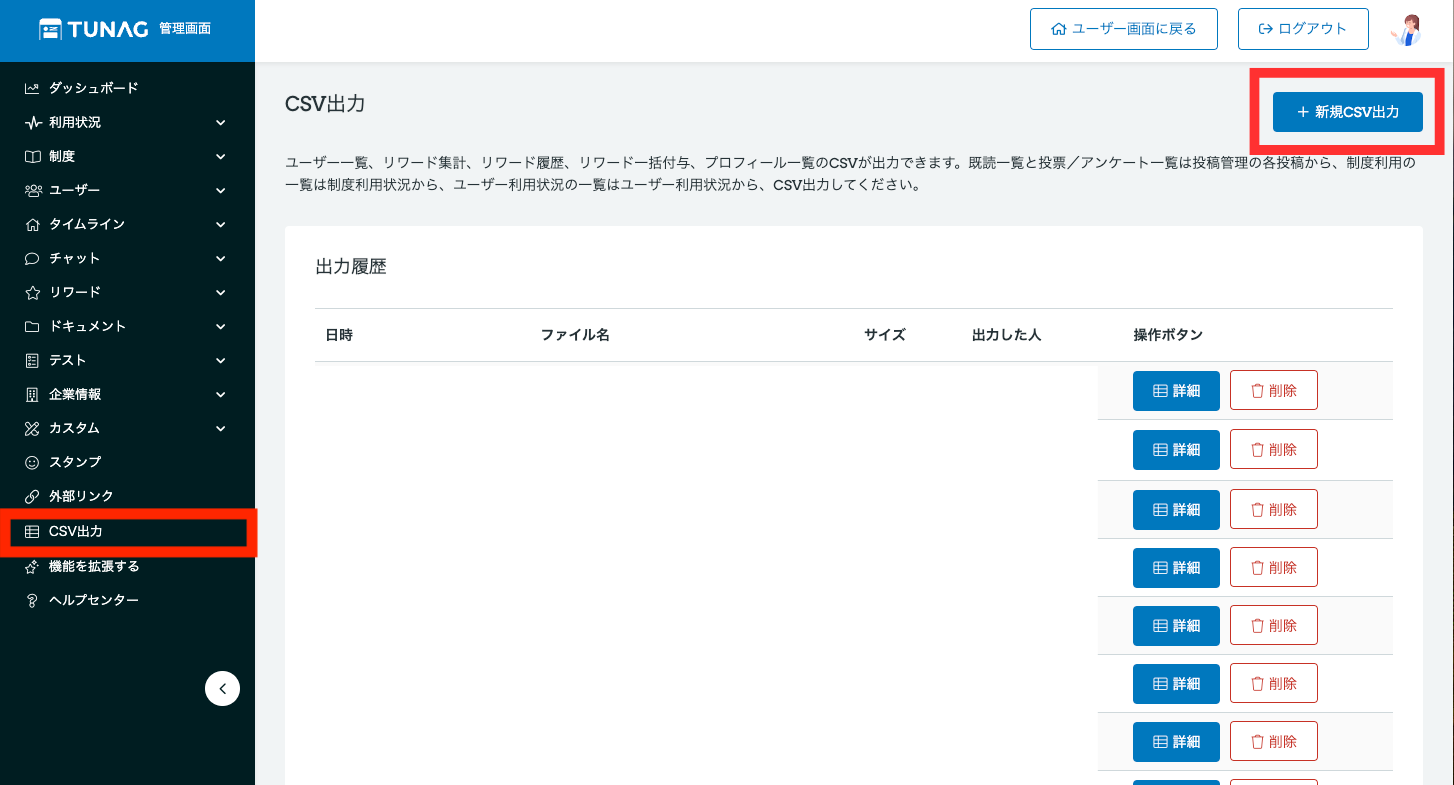Select the CSV出力 table icon in sidebar
Screen dimensions: 1454x785
[x=32, y=532]
